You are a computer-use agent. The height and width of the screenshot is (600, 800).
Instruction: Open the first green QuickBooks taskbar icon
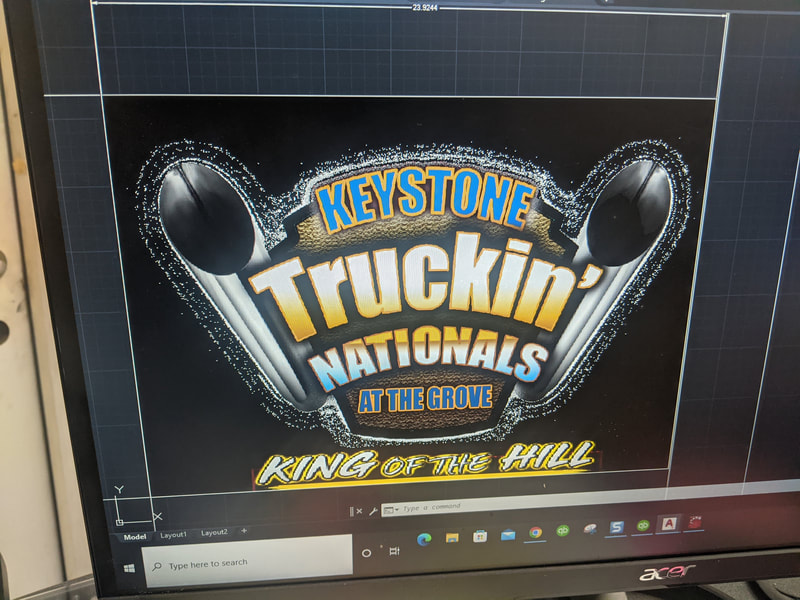tap(563, 531)
